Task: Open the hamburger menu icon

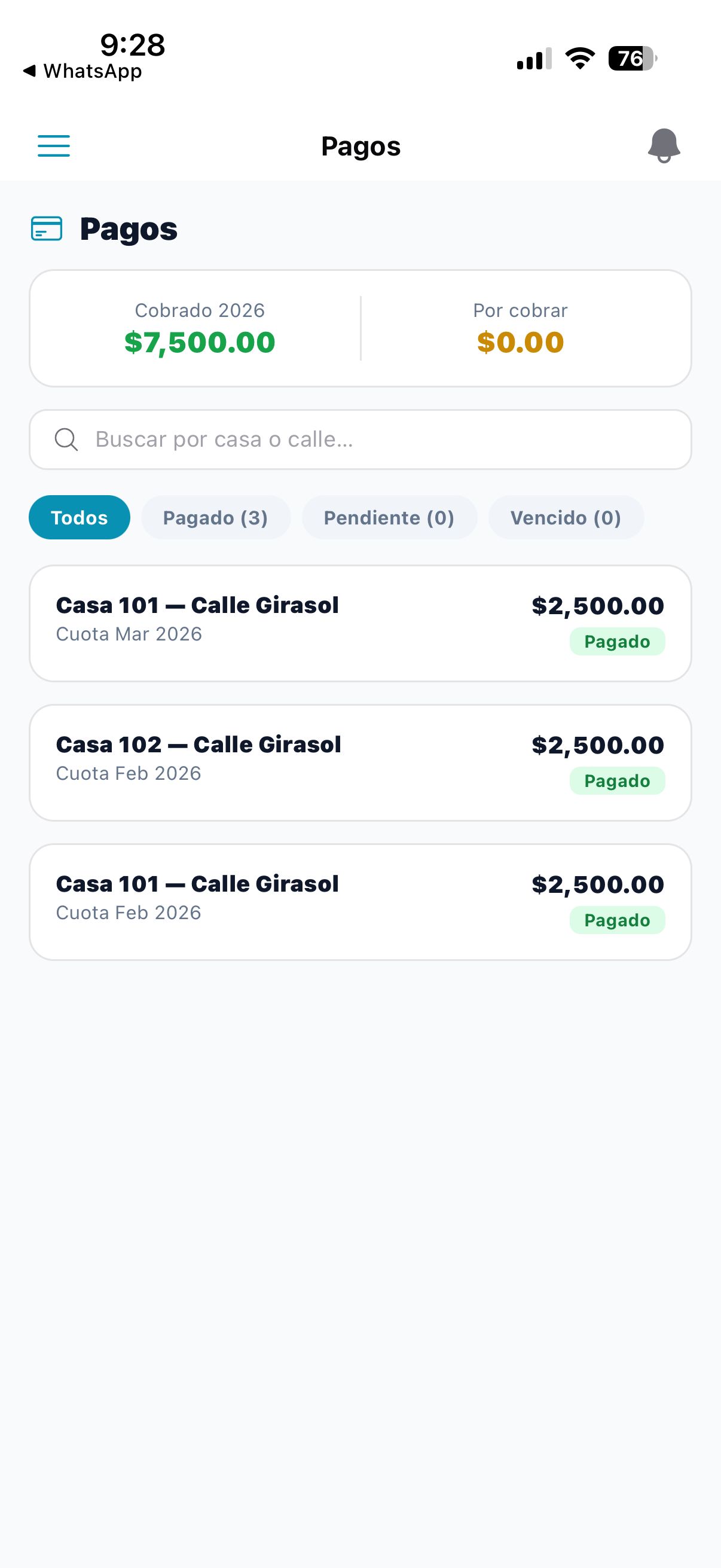Action: tap(54, 146)
